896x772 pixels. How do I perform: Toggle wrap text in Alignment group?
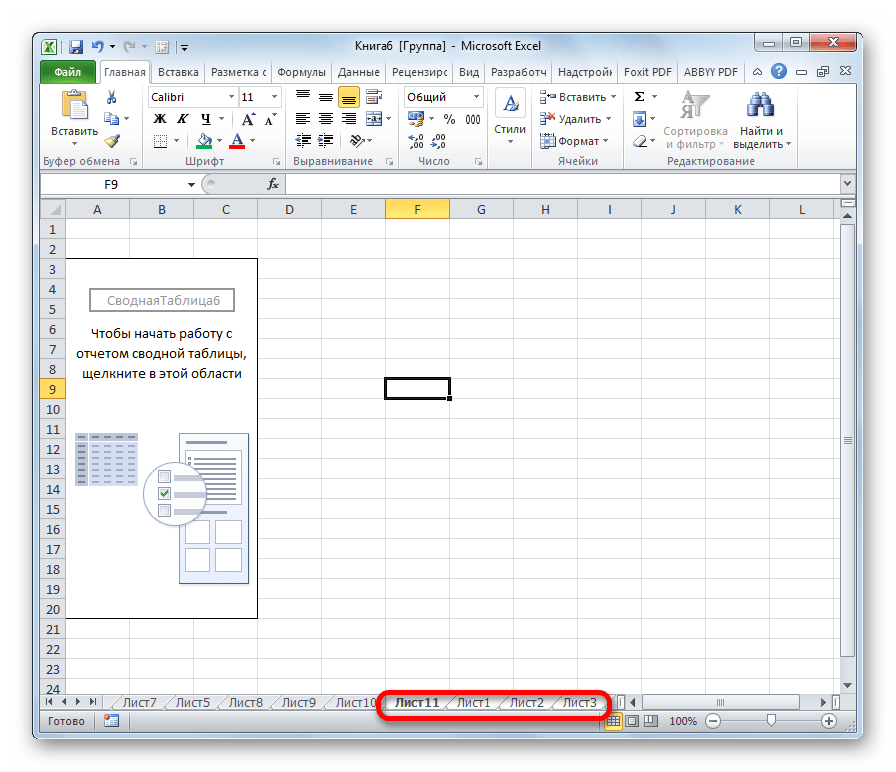point(374,97)
